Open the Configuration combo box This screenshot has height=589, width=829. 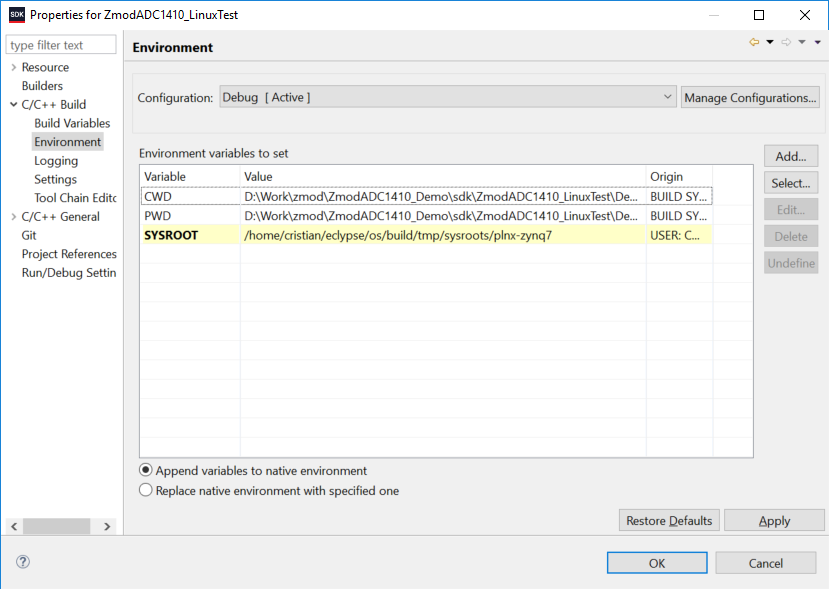click(448, 97)
